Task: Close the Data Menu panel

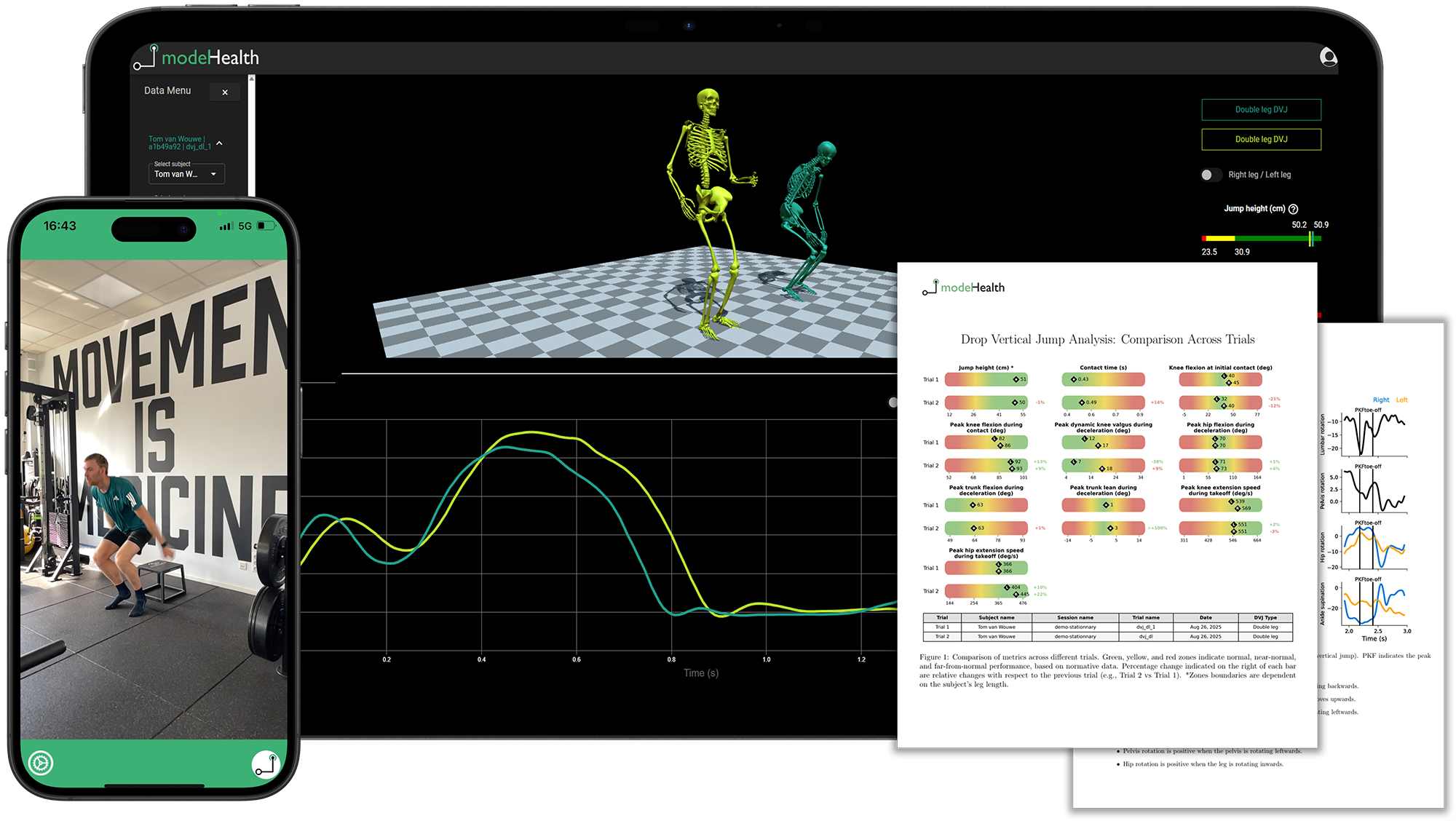Action: pos(226,92)
